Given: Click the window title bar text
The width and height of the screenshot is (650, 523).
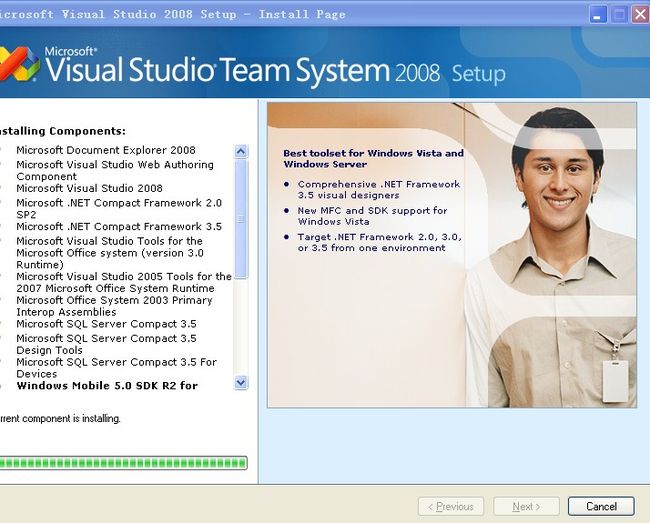Looking at the screenshot, I should 172,14.
